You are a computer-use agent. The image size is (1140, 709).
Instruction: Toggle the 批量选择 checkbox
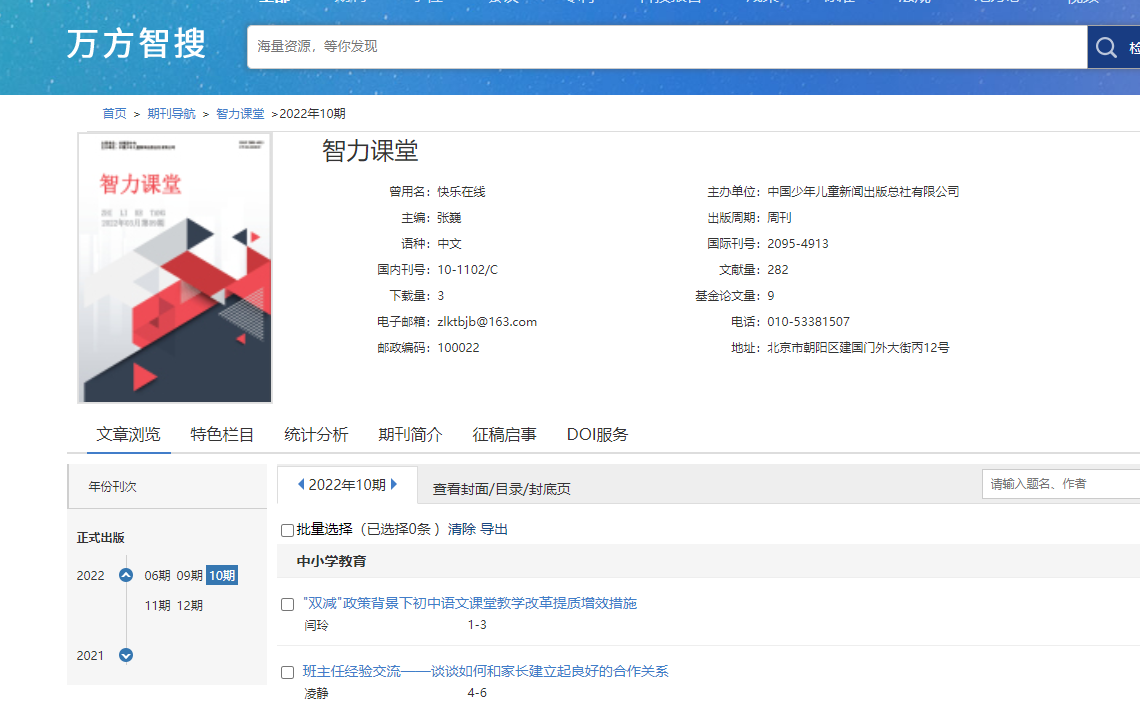tap(288, 530)
